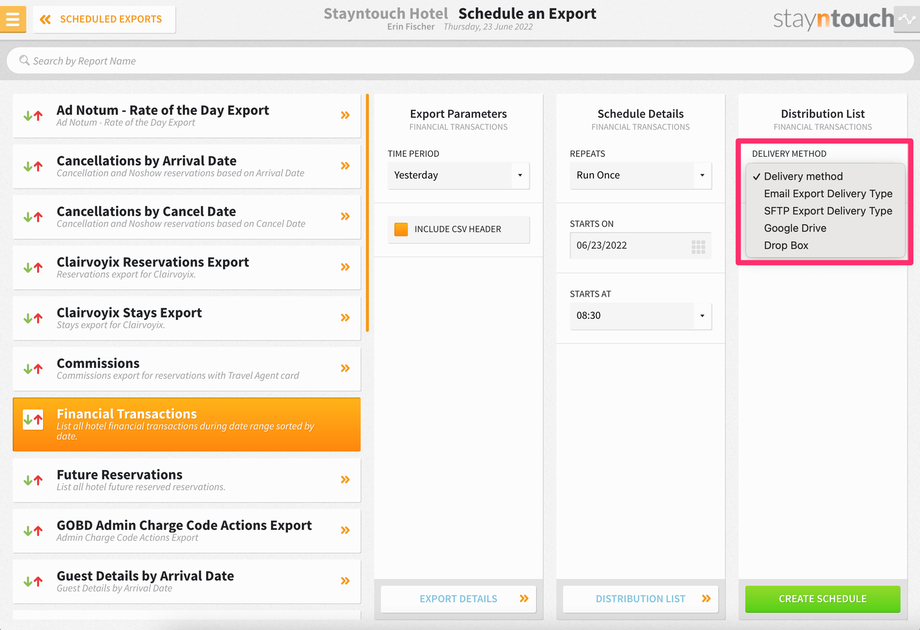Click chevron on Ad Notum Rate of the Day Export
The image size is (920, 630).
pos(345,116)
